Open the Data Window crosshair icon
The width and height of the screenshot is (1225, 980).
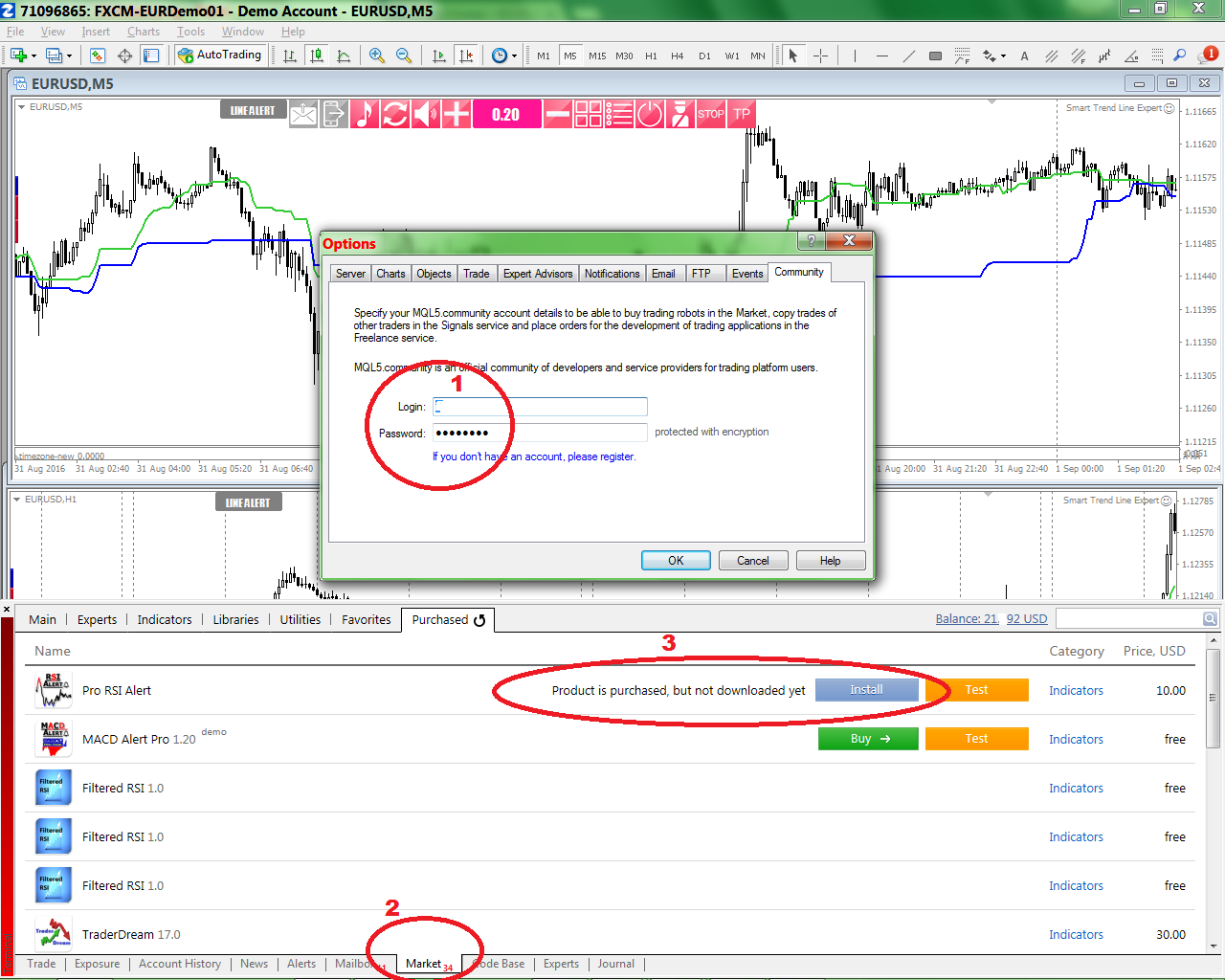tap(124, 56)
